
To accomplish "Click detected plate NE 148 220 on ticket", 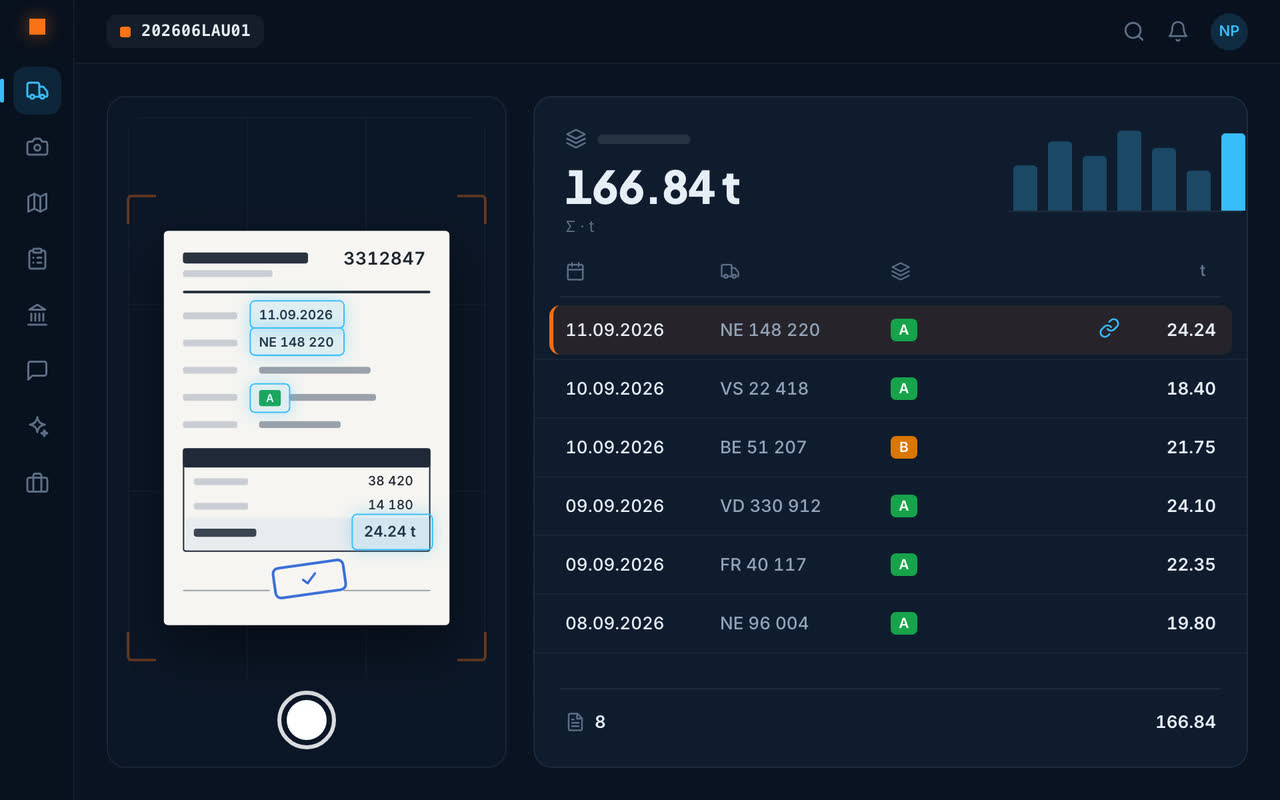I will coord(296,342).
